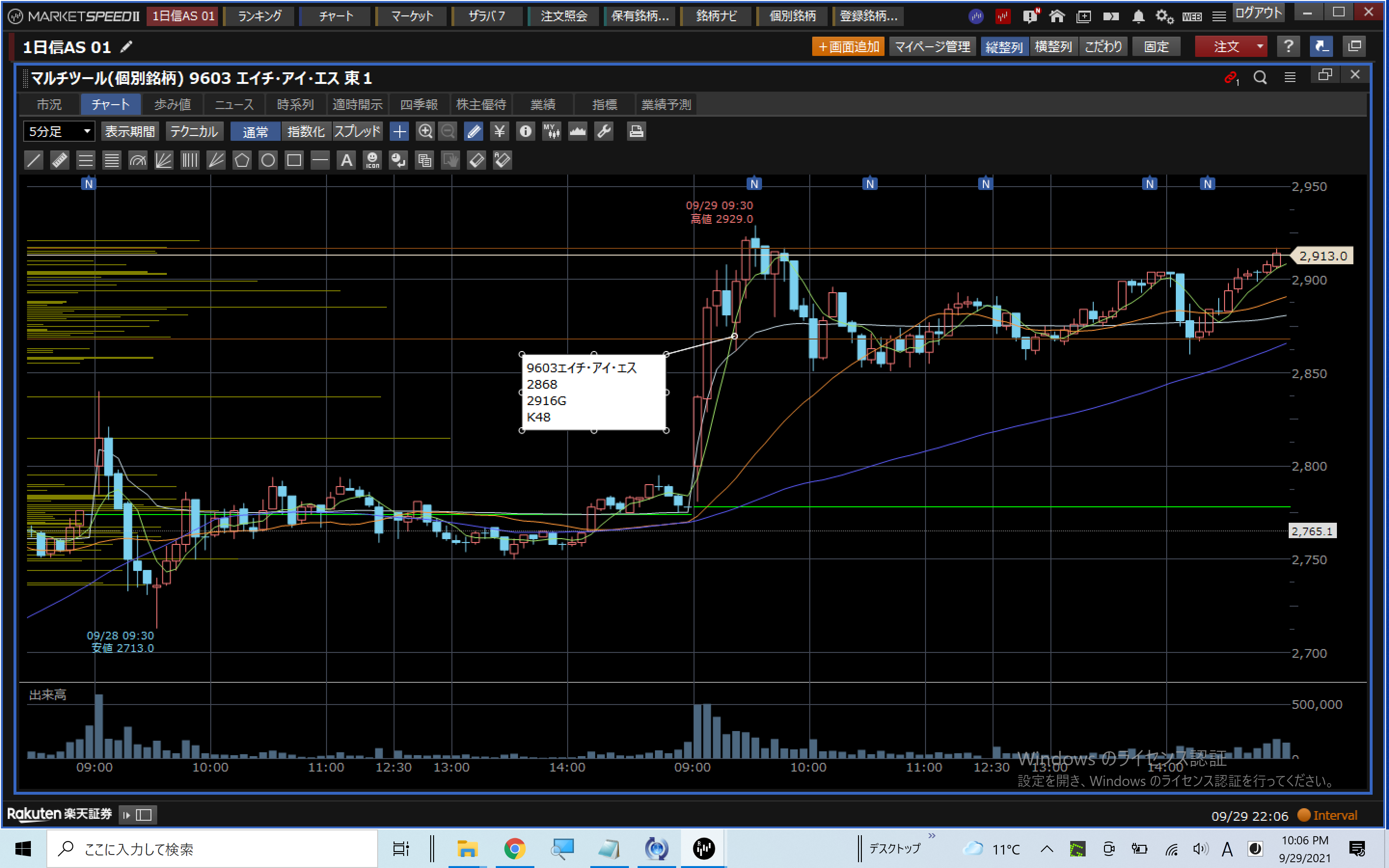1389x868 pixels.
Task: Open the multitool hamburger menu
Action: pos(1290,78)
